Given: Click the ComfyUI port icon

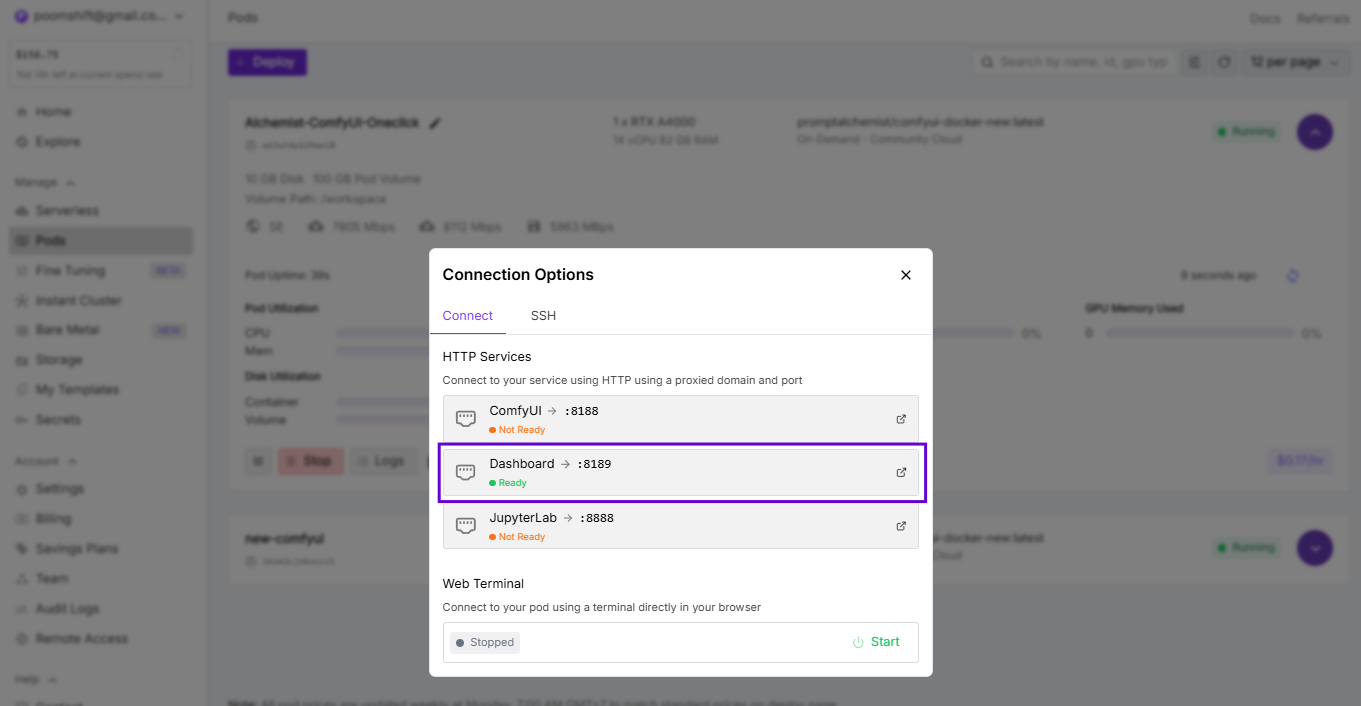Looking at the screenshot, I should click(466, 419).
